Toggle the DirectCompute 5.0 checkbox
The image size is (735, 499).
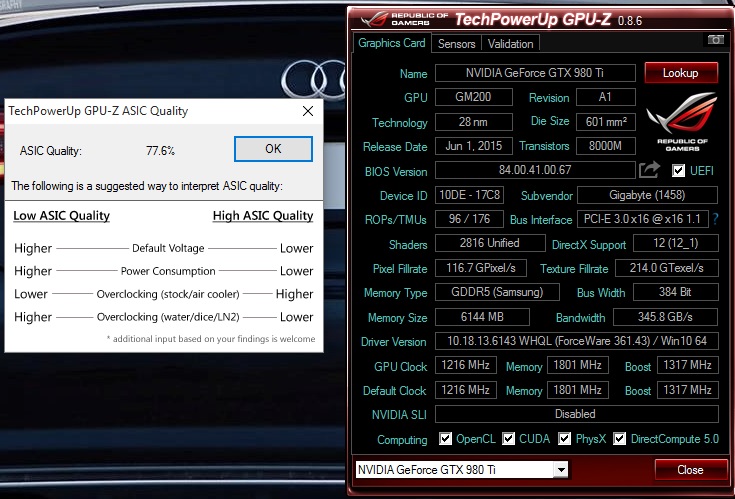tap(619, 439)
